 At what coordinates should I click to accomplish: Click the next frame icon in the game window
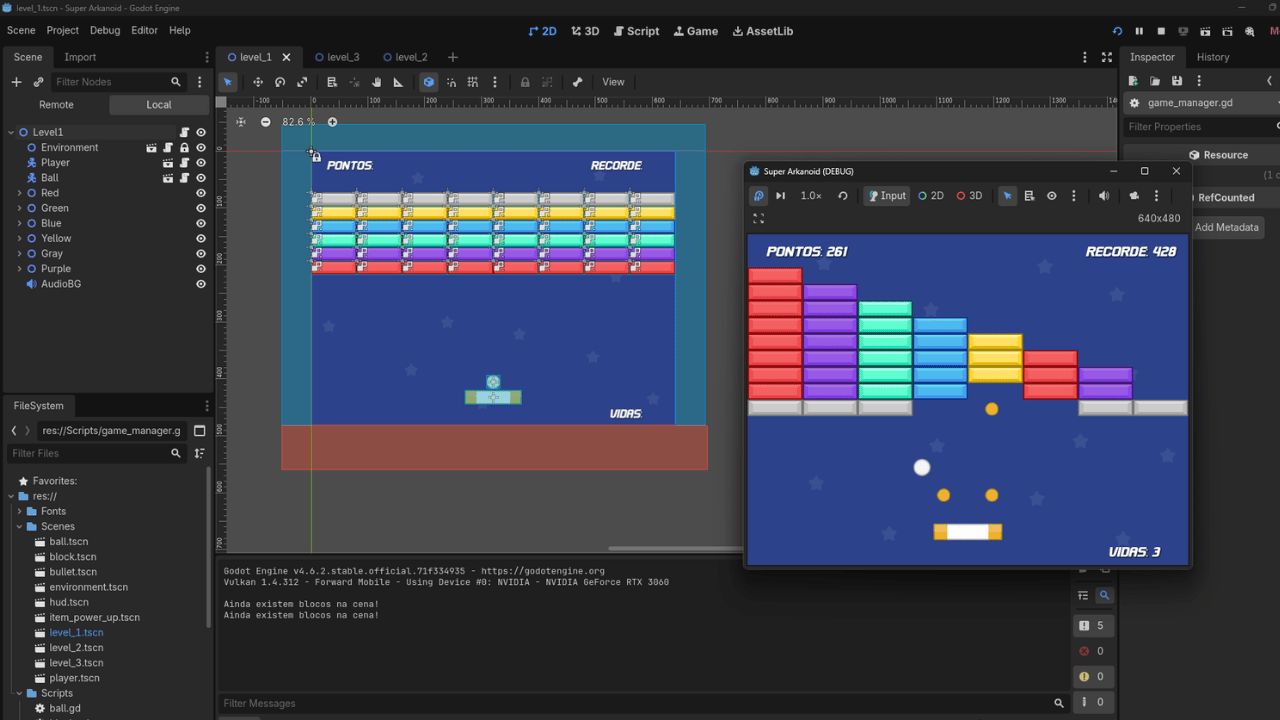point(781,196)
